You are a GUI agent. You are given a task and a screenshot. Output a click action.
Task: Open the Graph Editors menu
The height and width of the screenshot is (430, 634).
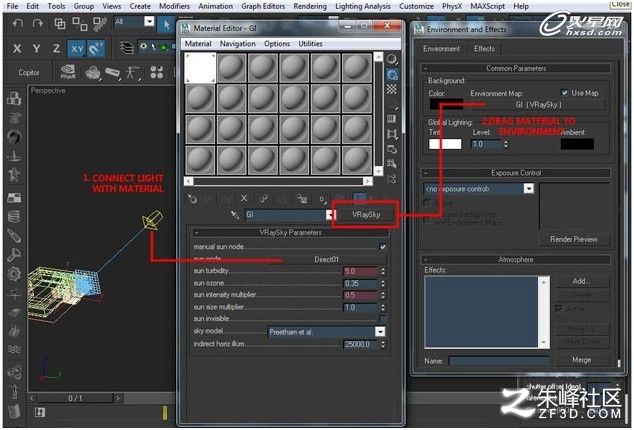(263, 6)
